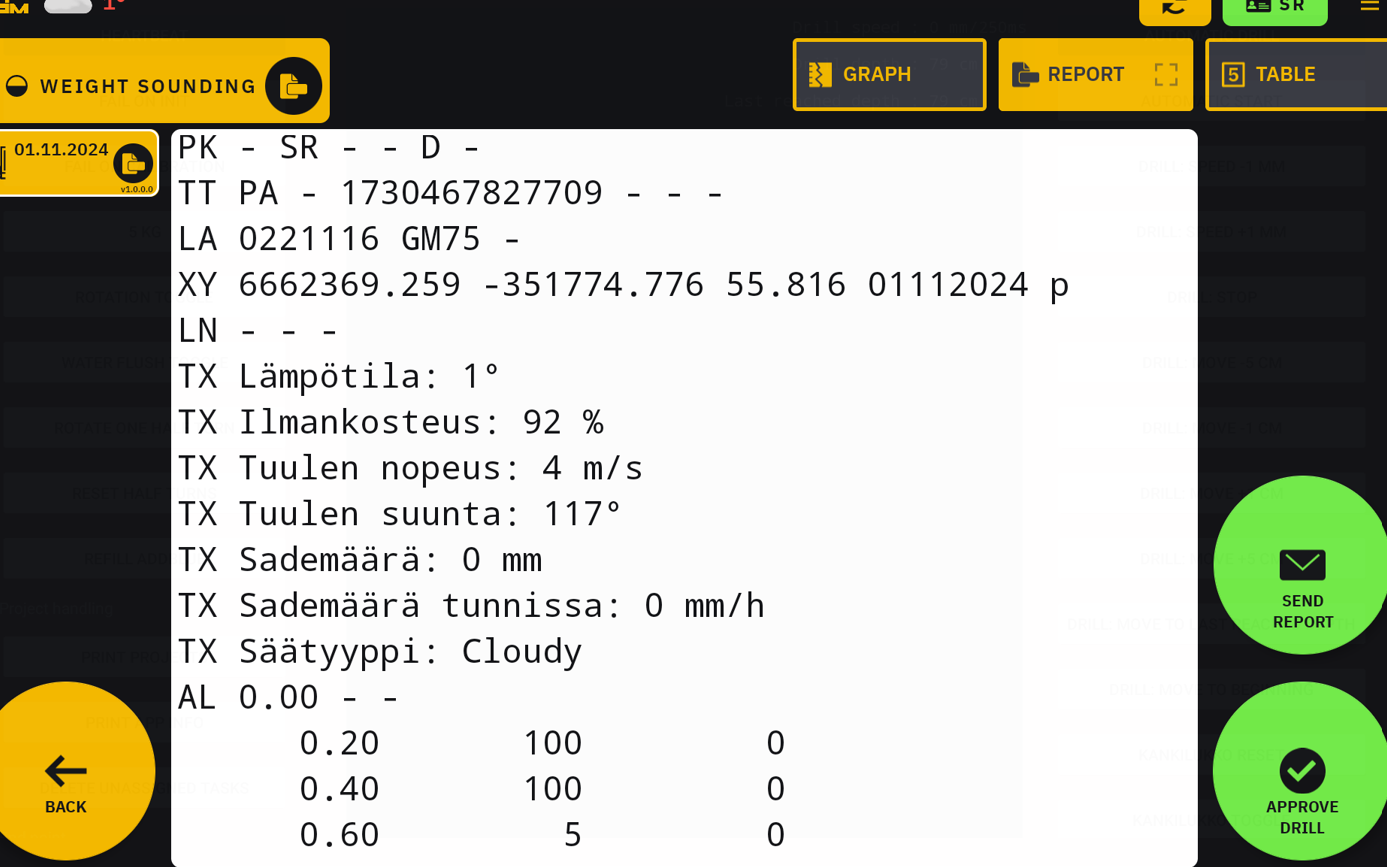Click the Send Report button
Image resolution: width=1387 pixels, height=867 pixels.
coord(1302,565)
